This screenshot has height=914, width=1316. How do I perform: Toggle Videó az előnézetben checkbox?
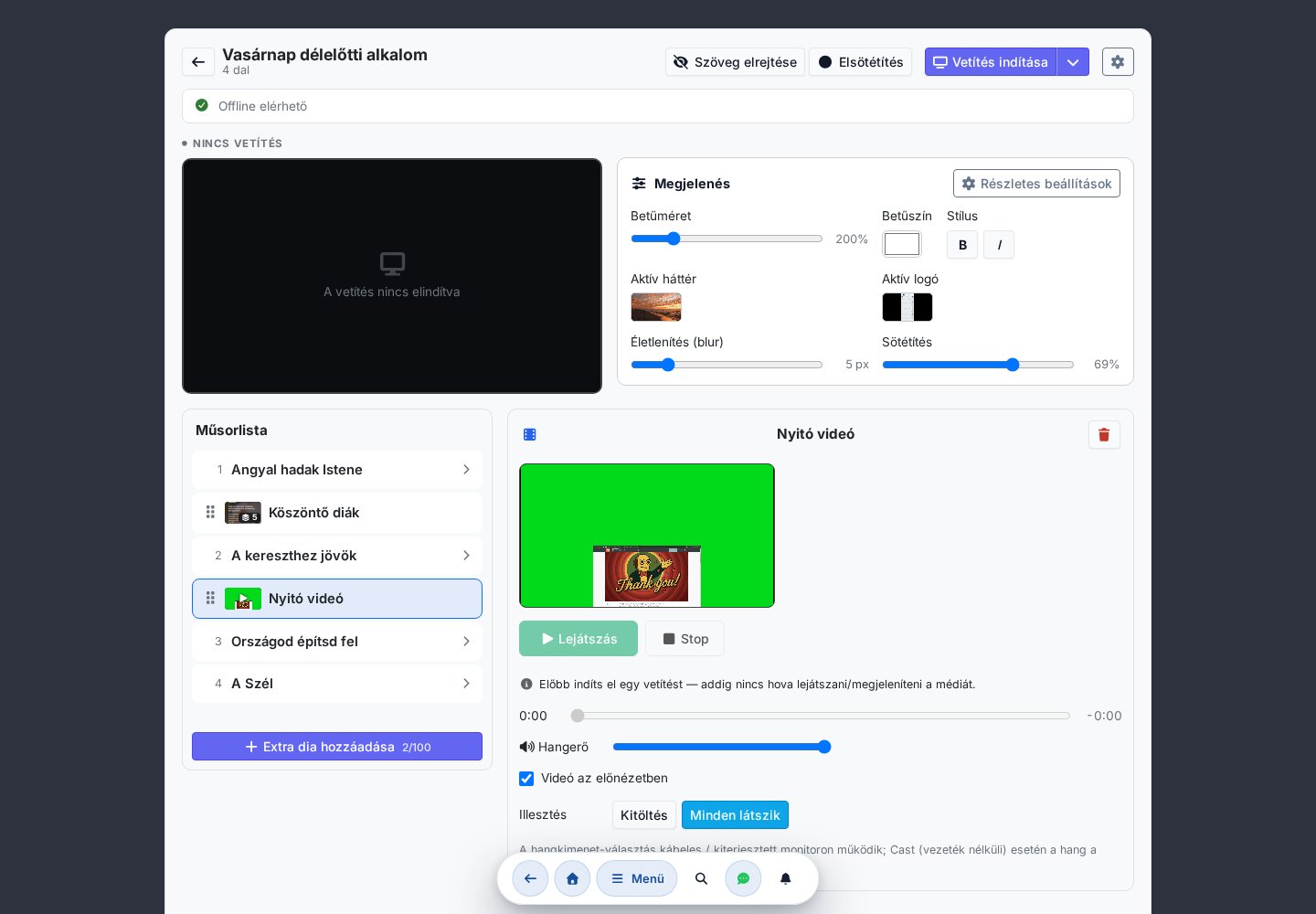[x=526, y=779]
